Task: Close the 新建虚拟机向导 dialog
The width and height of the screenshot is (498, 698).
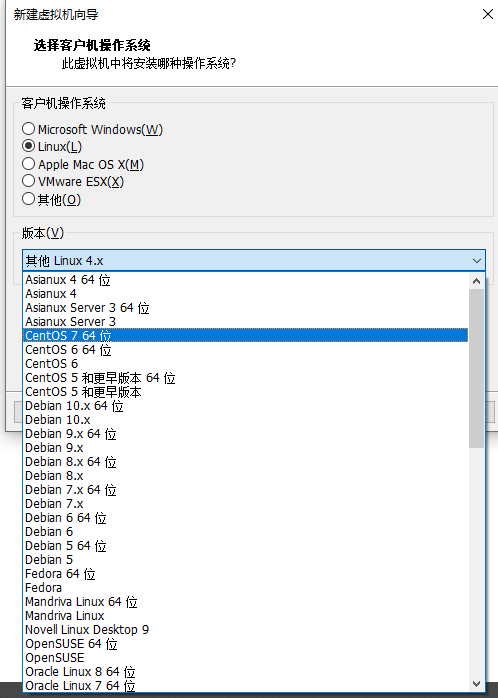Action: [x=488, y=14]
